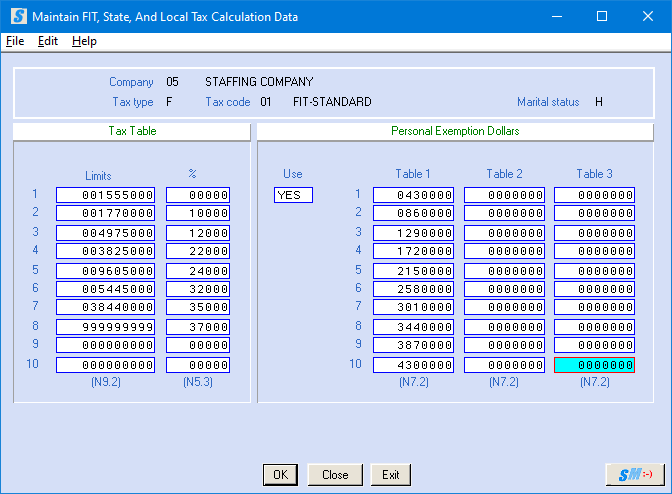The image size is (672, 494).
Task: Click the application icon in title bar
Action: pyautogui.click(x=17, y=17)
